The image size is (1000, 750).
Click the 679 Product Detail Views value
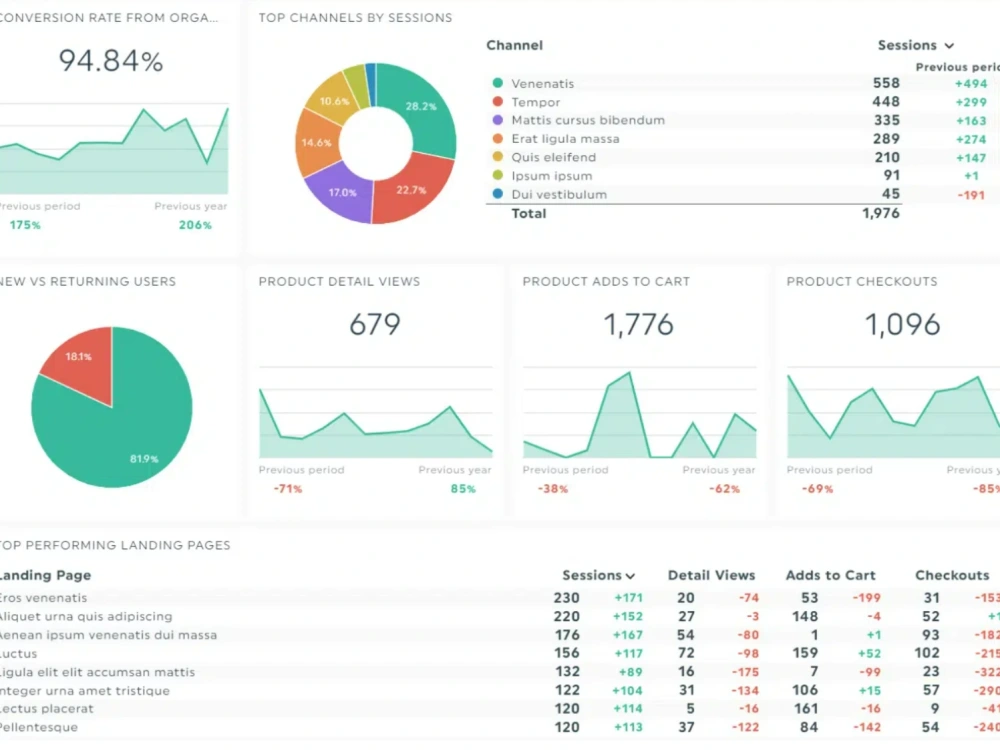(375, 325)
